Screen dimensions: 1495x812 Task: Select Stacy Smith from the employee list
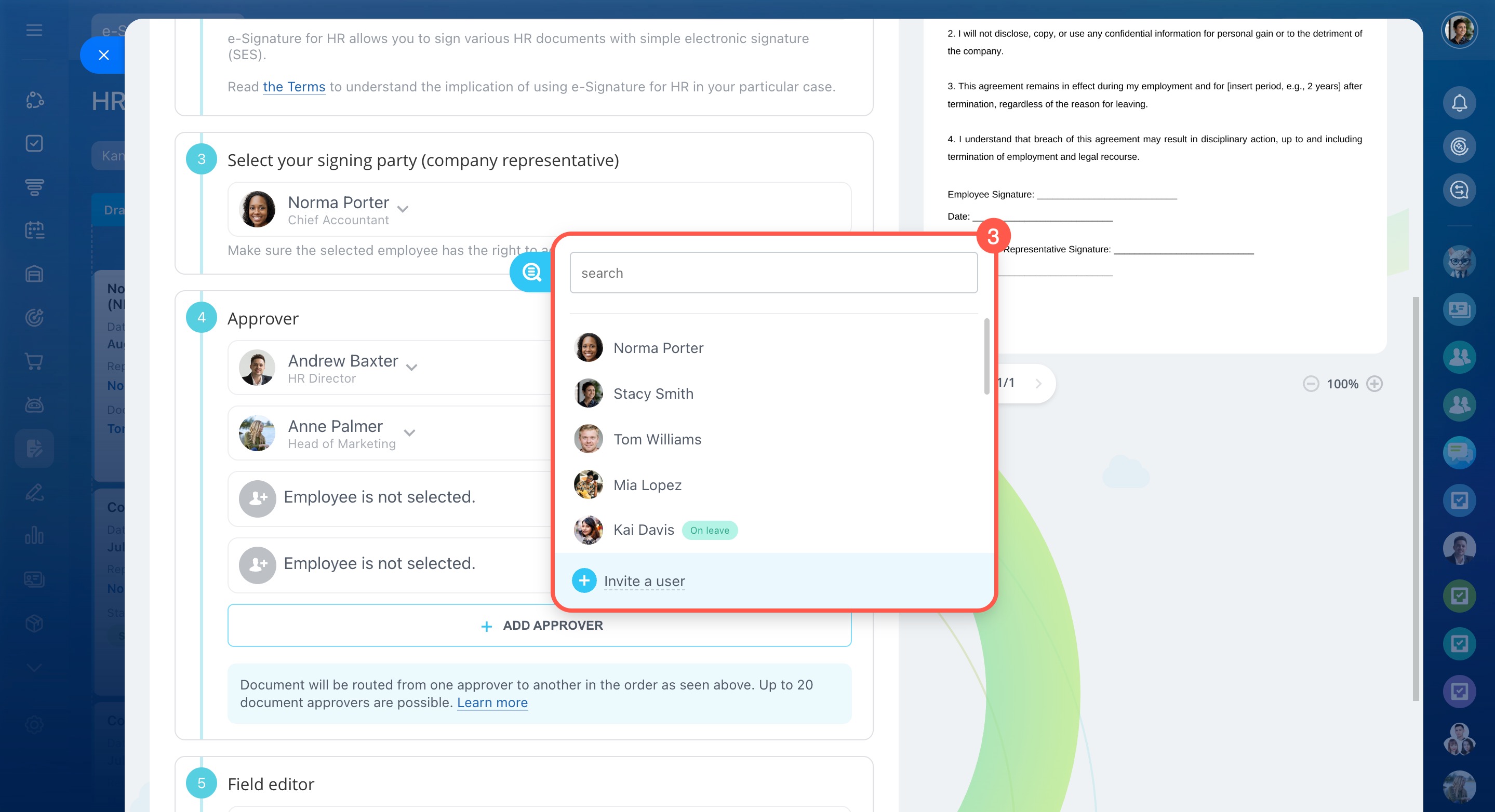pyautogui.click(x=773, y=393)
